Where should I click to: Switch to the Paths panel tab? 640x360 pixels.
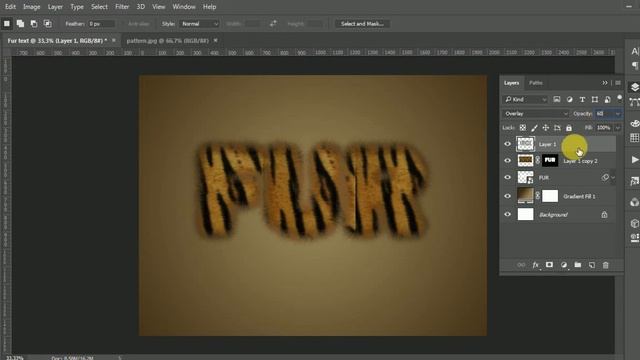tap(536, 83)
